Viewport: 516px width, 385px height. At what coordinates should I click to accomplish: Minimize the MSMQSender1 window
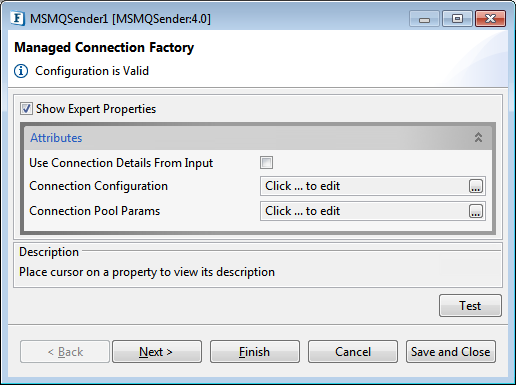click(x=424, y=19)
